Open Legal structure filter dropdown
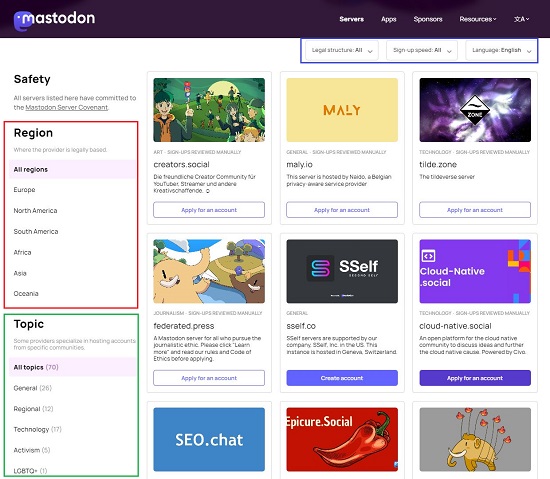 [342, 50]
